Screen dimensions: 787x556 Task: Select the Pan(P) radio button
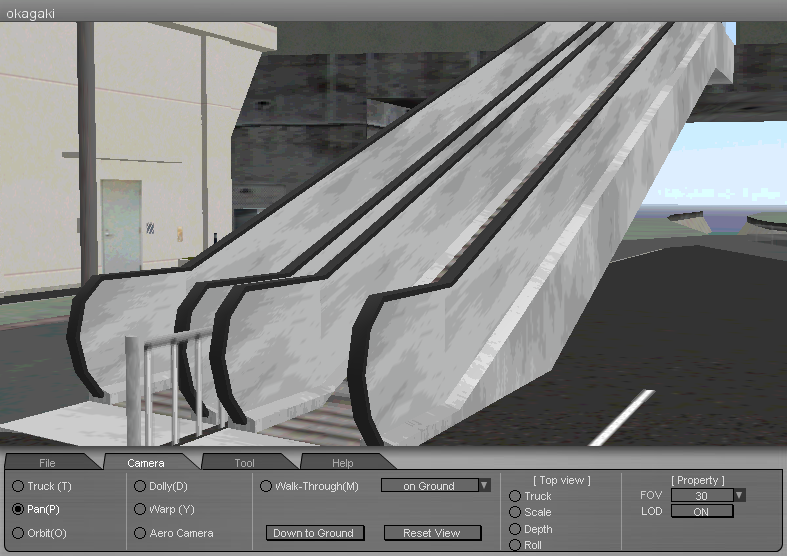point(18,509)
